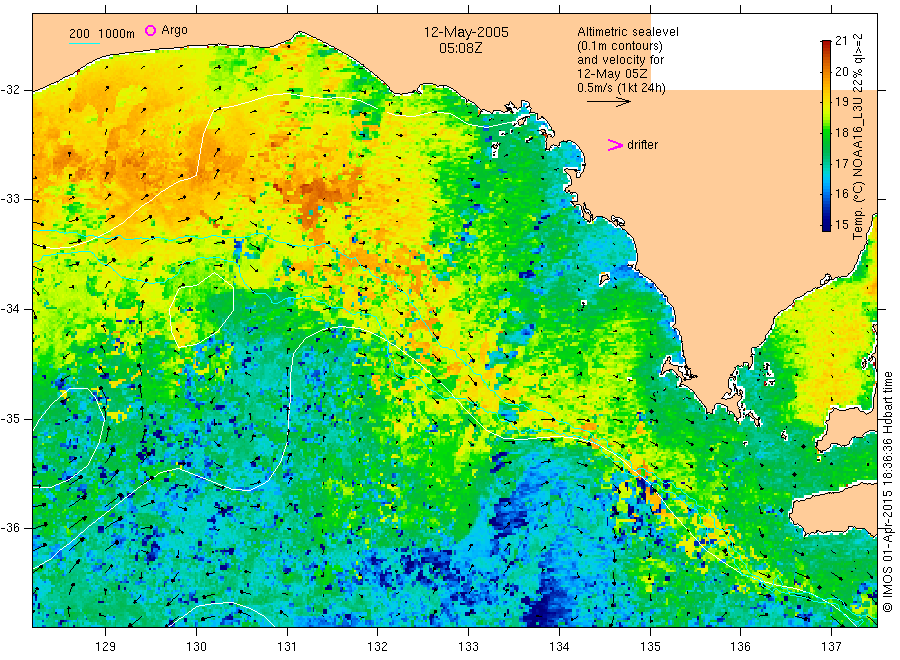Click the magenta drifter arrow symbol

coord(615,145)
